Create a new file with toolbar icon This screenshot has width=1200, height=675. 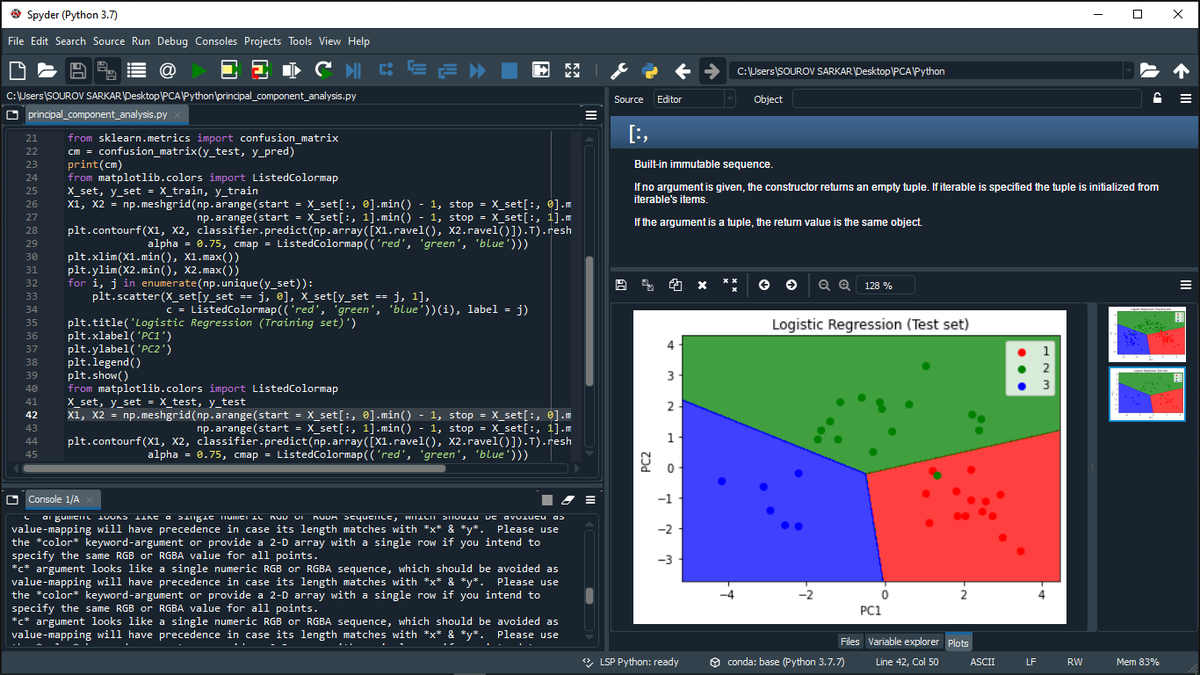point(17,71)
